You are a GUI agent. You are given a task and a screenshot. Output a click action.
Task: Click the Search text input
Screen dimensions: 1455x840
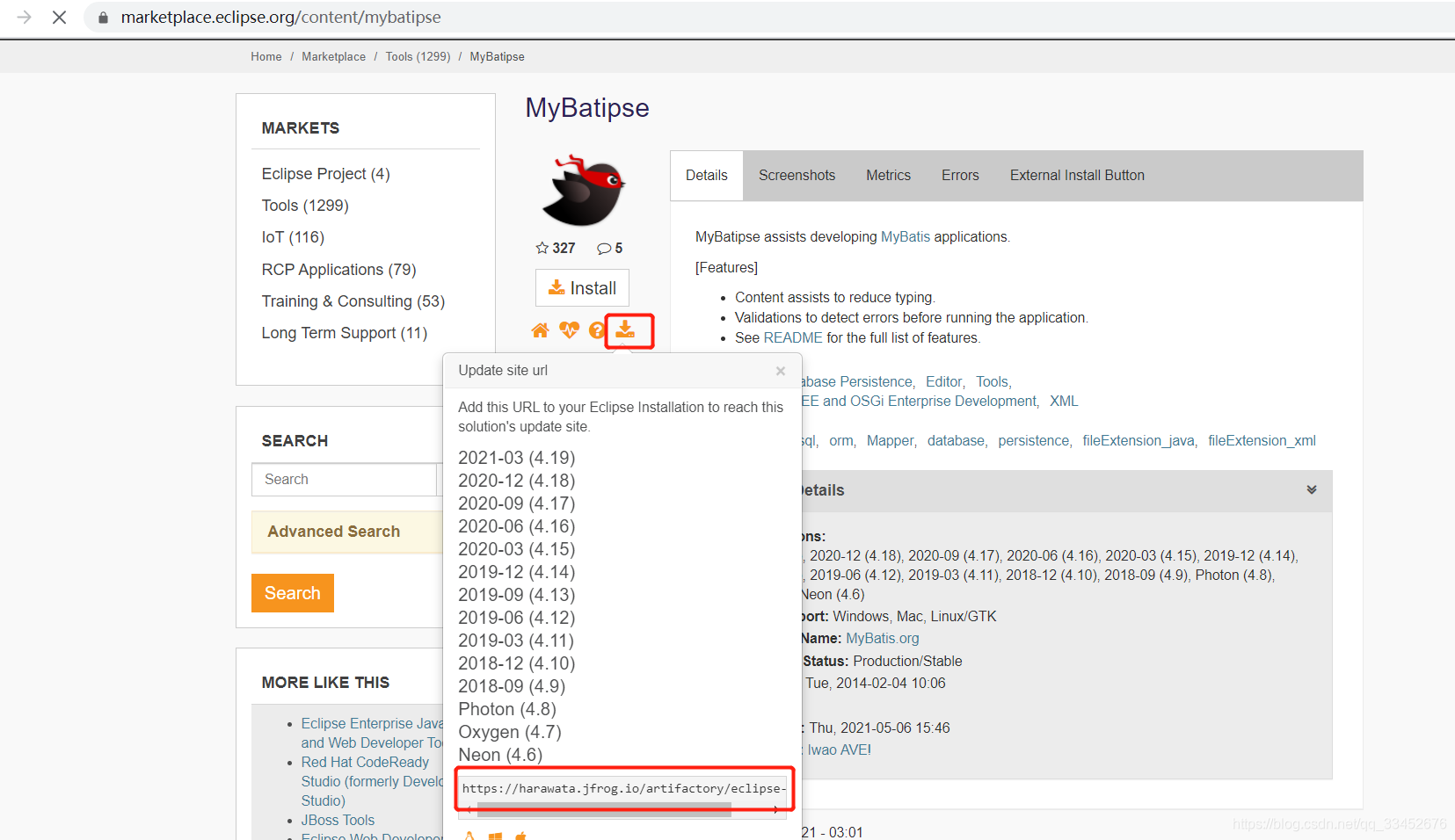point(344,480)
